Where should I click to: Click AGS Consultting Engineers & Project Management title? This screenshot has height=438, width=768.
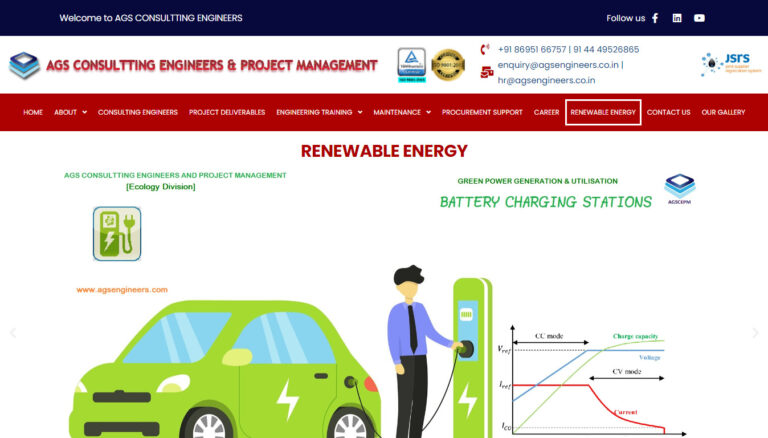(x=212, y=65)
